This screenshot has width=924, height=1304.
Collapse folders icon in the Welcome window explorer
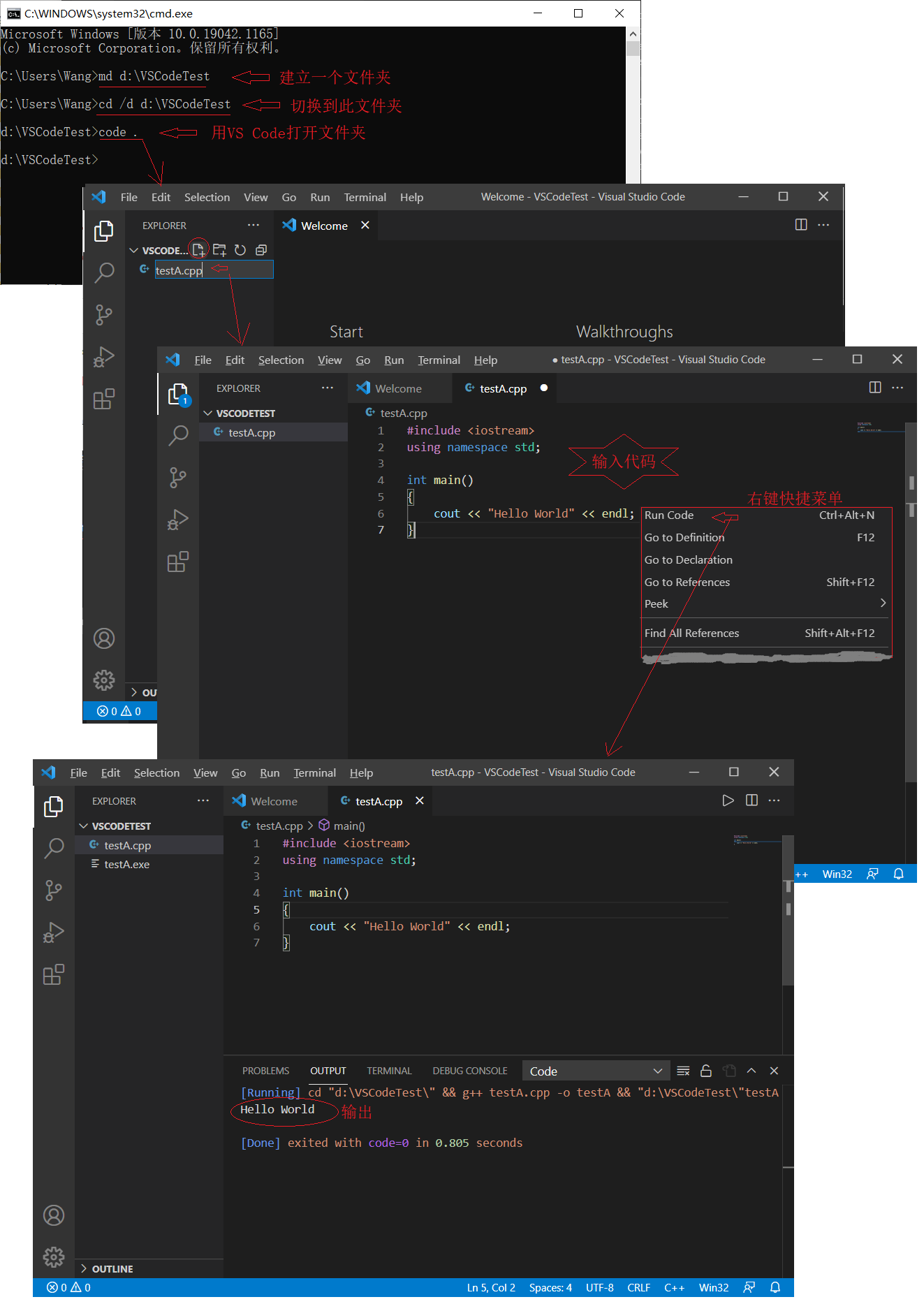261,249
